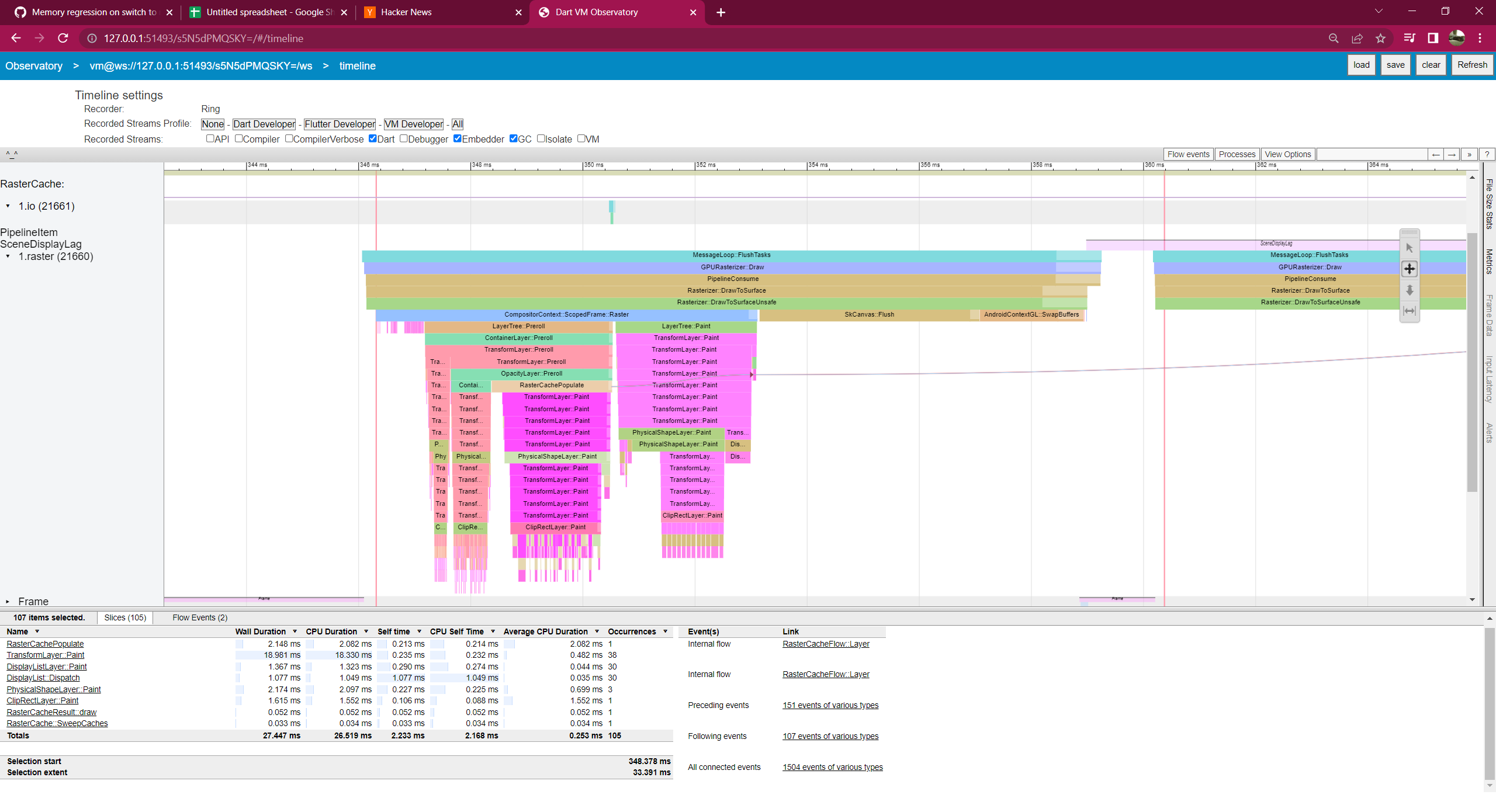Expand the Frame section at bottom left

click(7, 601)
